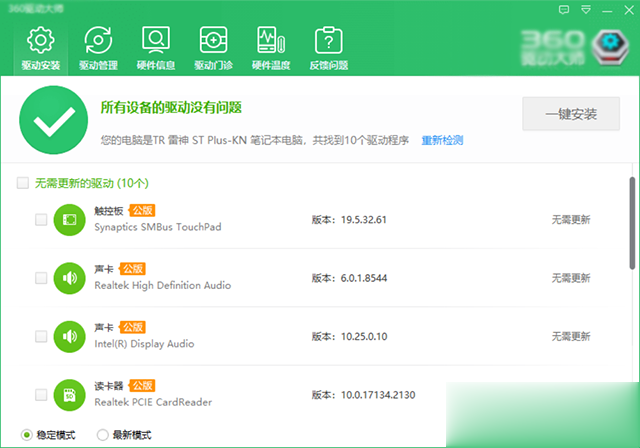The width and height of the screenshot is (640, 448).
Task: Switch to 驱动管理 driver management tab
Action: pos(98,49)
